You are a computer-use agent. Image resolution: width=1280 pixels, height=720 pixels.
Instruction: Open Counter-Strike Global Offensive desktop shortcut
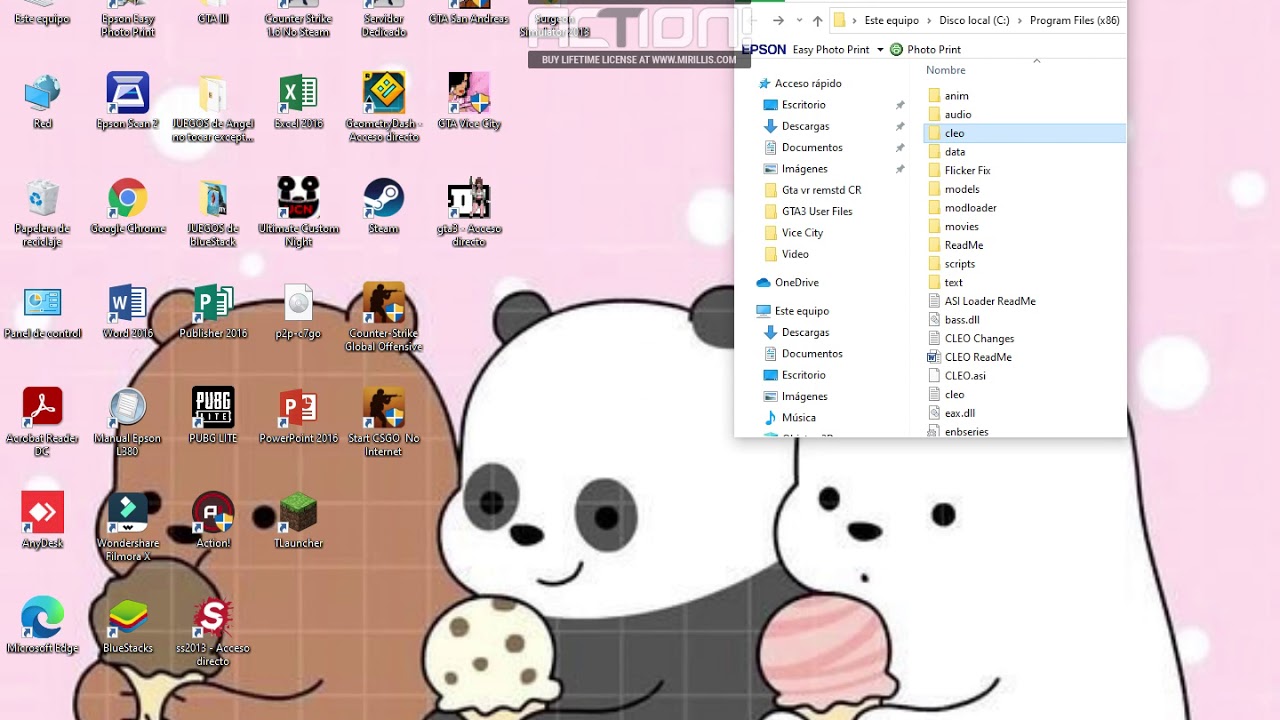383,318
